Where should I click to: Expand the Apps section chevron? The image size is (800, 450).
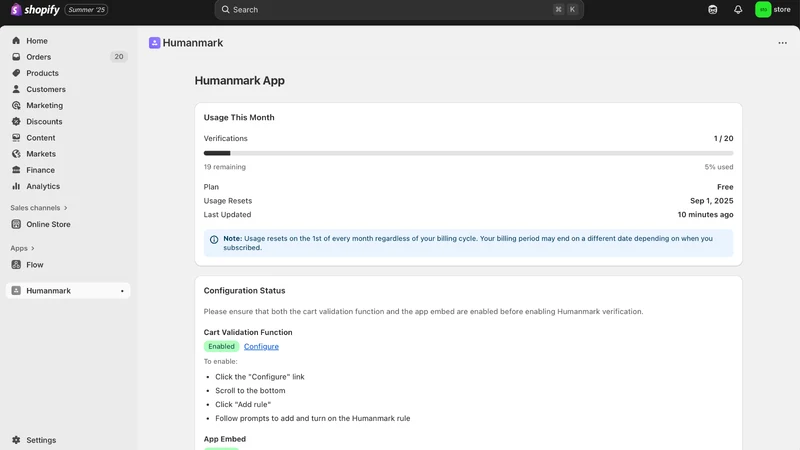[x=33, y=248]
